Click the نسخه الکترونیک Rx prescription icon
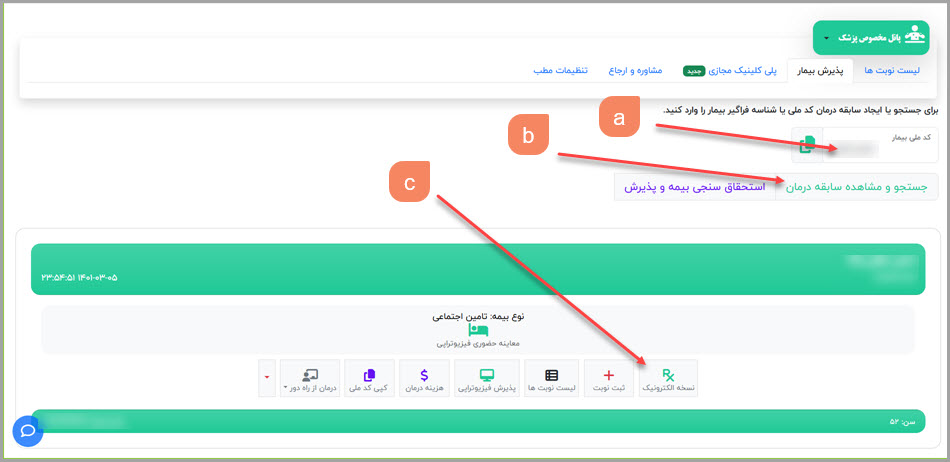This screenshot has width=950, height=462. pyautogui.click(x=668, y=375)
